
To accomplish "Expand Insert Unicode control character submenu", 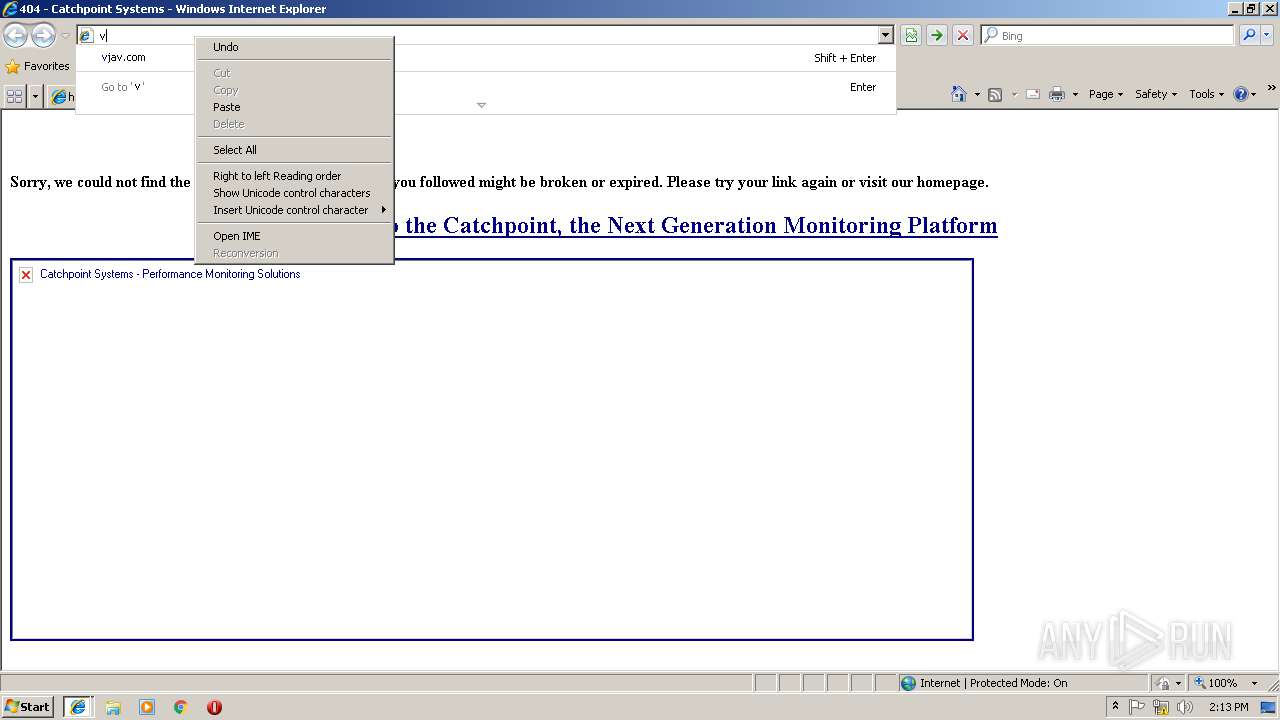I will (x=294, y=210).
